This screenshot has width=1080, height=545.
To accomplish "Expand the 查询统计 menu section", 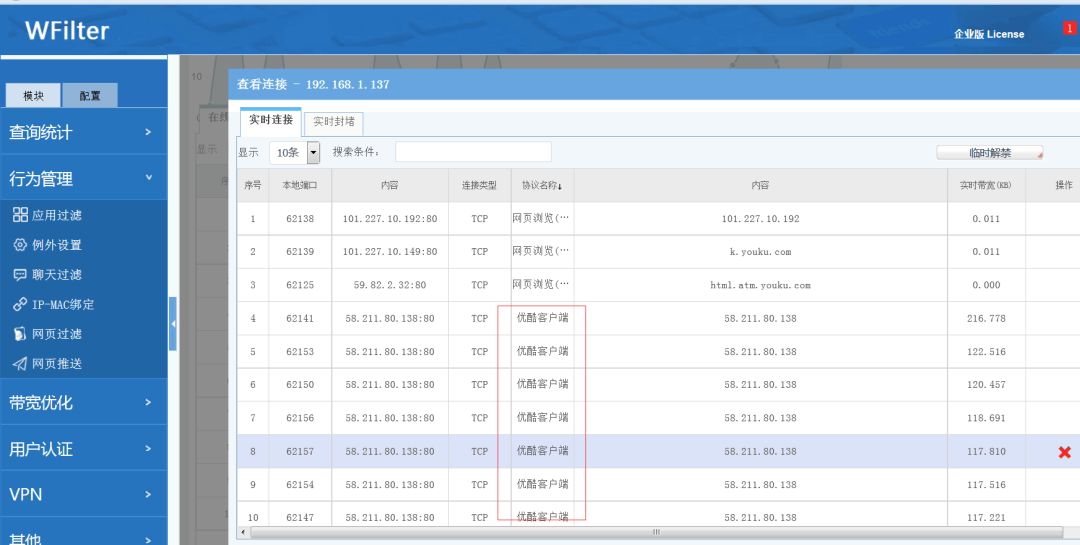I will 83,132.
